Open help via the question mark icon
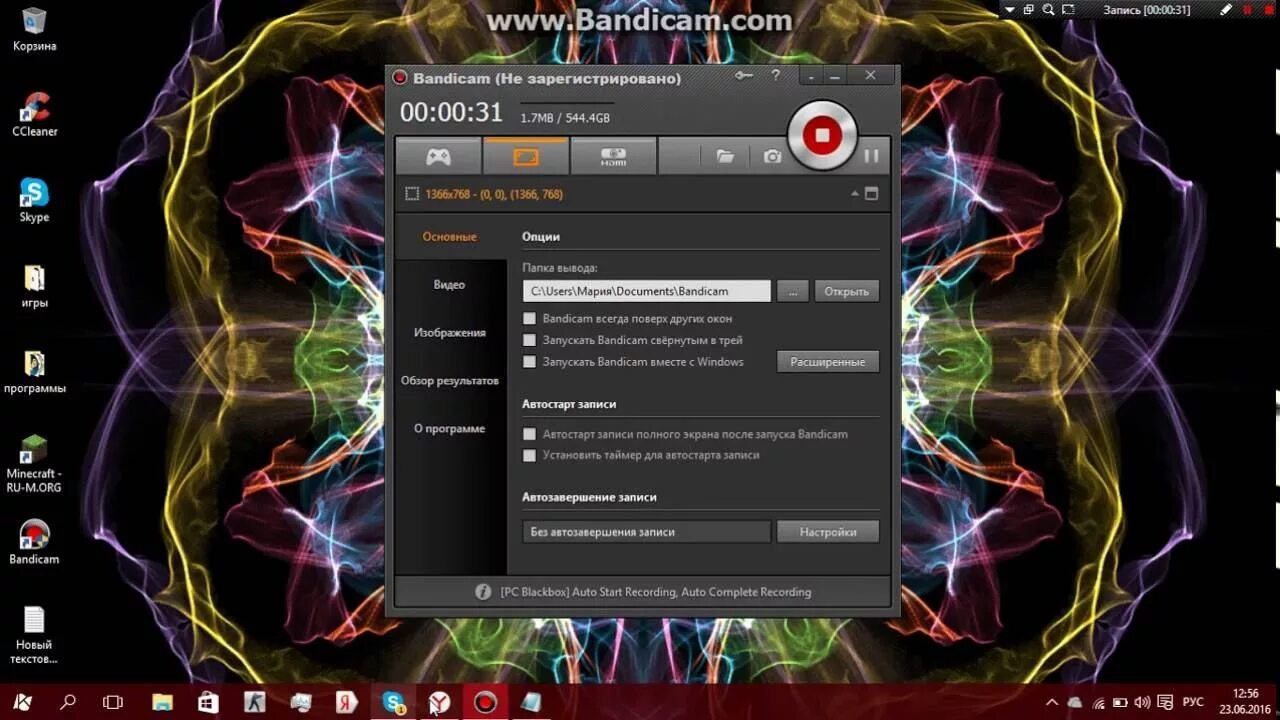Image resolution: width=1280 pixels, height=720 pixels. tap(775, 76)
